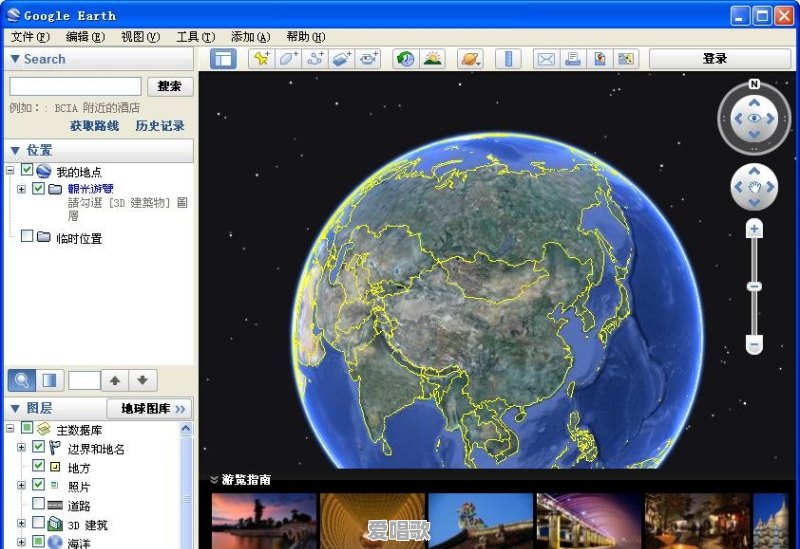The image size is (800, 549).
Task: Collapse the 图层 panel triangle
Action: 15,409
